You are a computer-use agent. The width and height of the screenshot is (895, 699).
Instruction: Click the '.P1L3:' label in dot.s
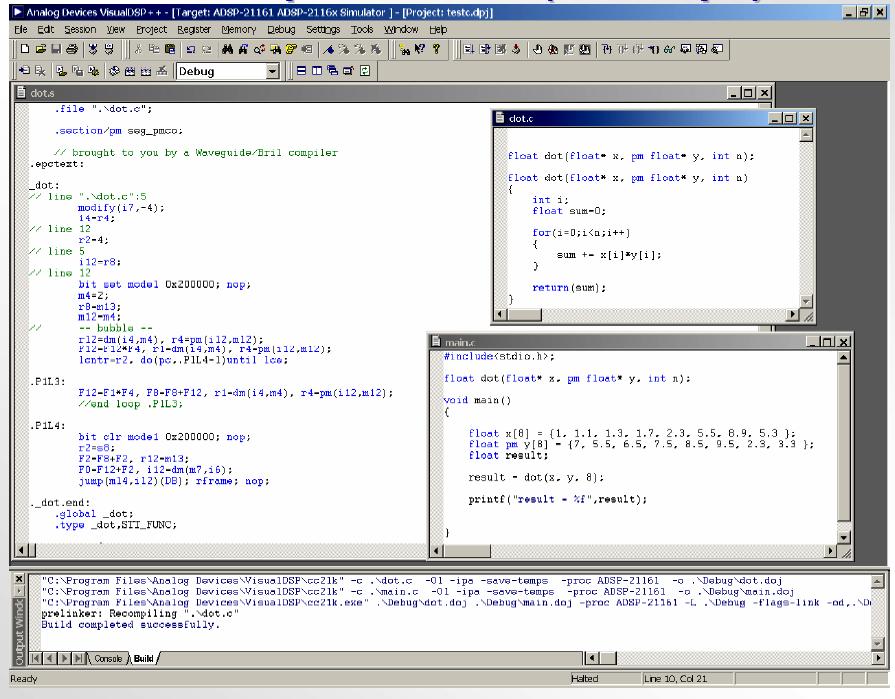click(x=47, y=381)
